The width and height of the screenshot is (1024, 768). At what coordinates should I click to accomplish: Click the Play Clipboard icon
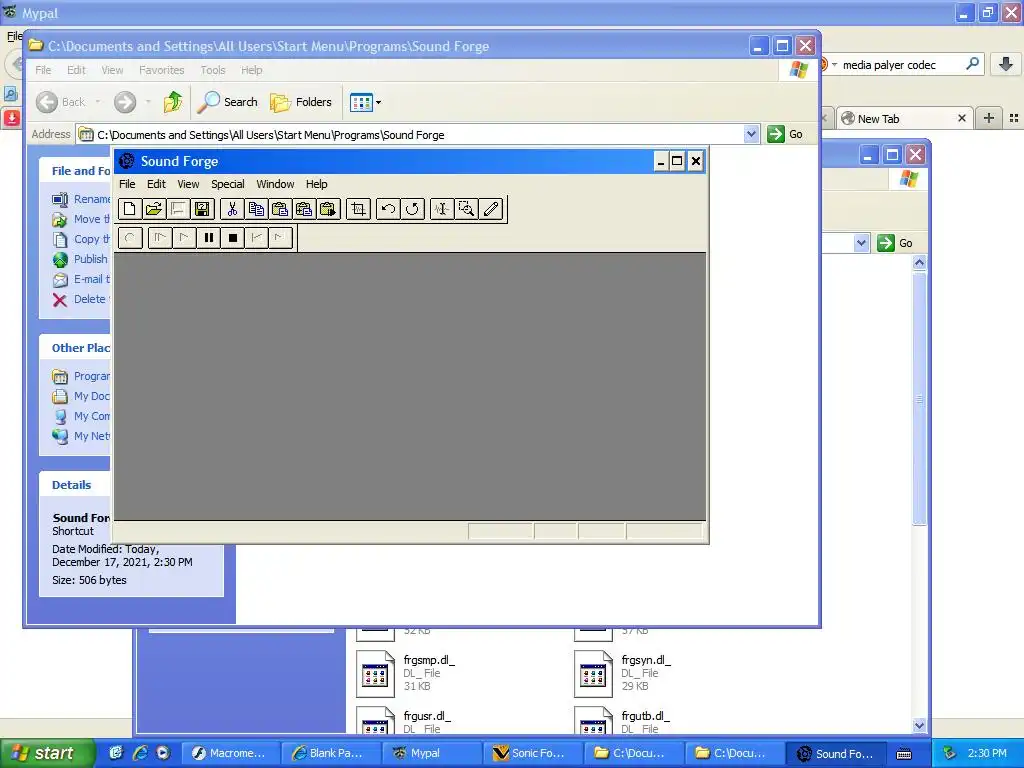point(328,209)
